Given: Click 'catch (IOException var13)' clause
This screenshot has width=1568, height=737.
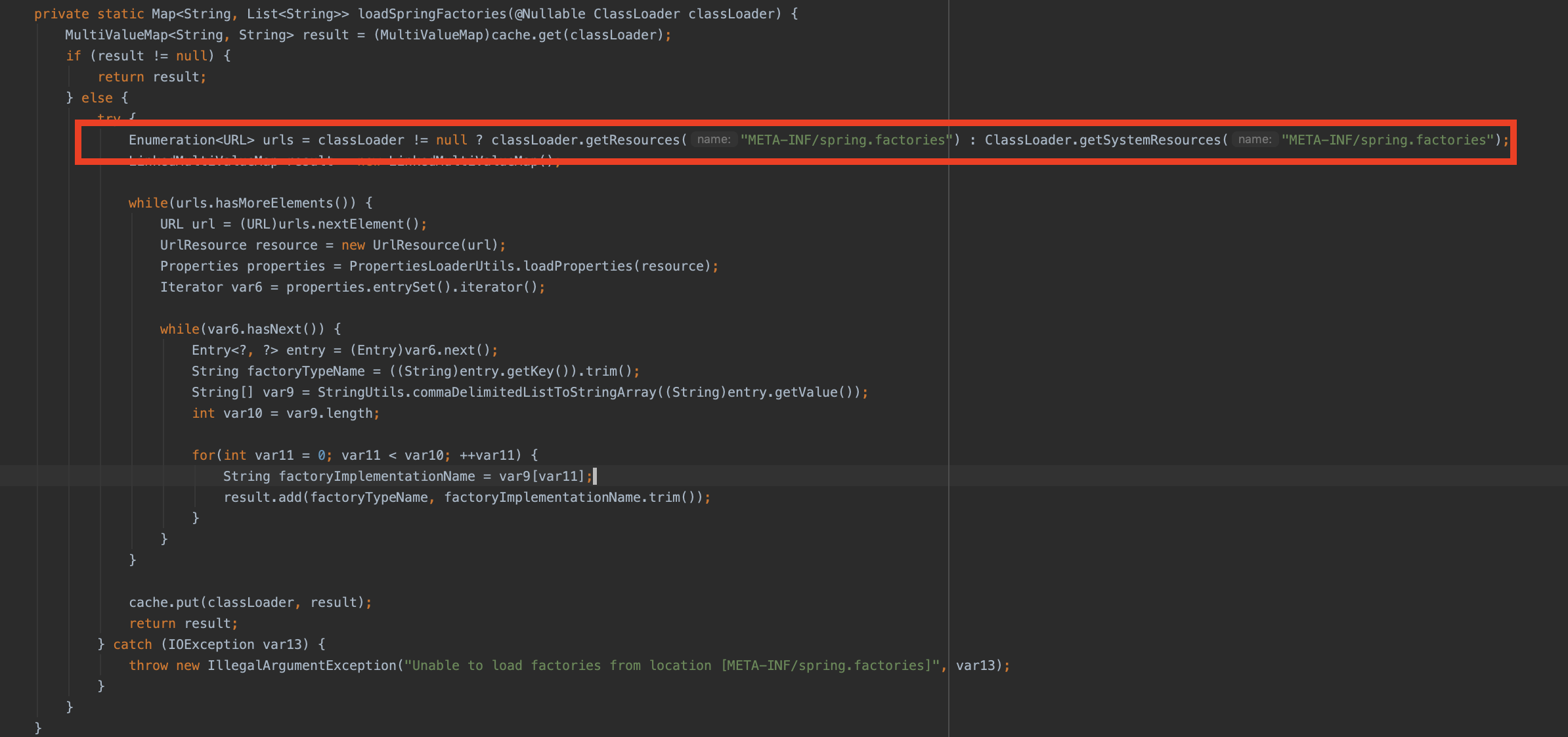Looking at the screenshot, I should click(x=211, y=644).
